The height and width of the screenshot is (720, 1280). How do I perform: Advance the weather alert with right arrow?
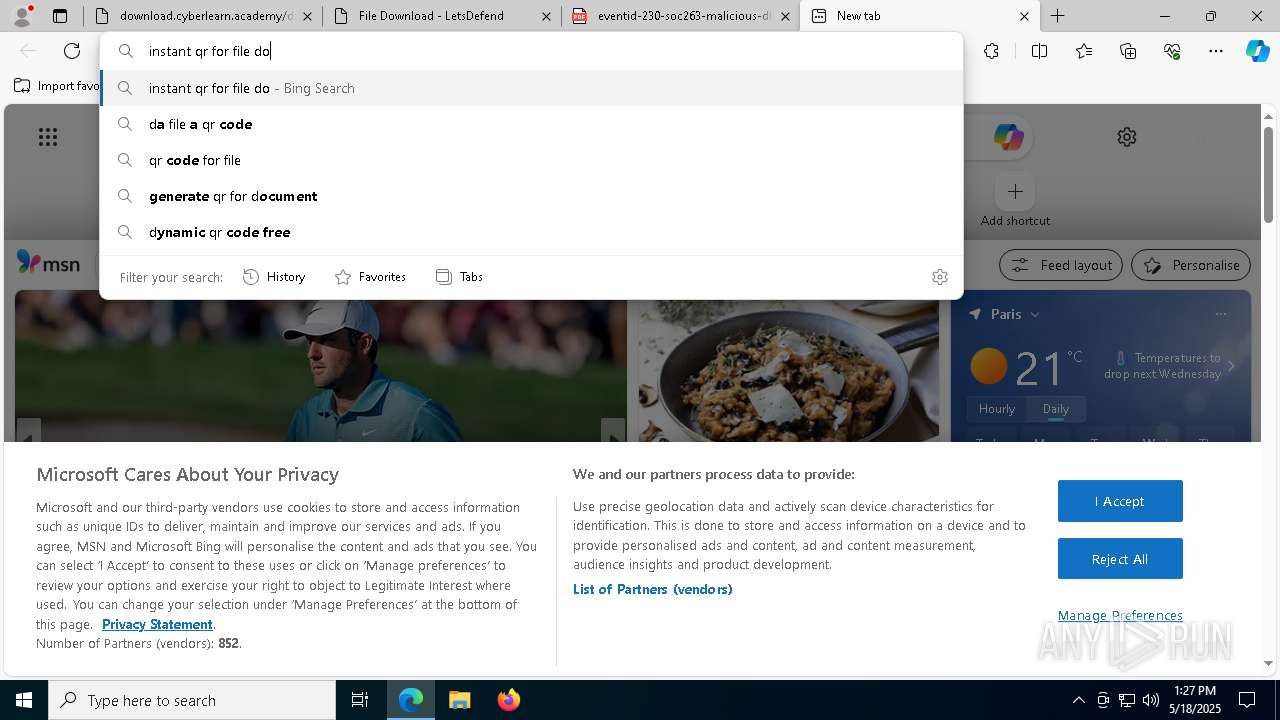(1231, 366)
